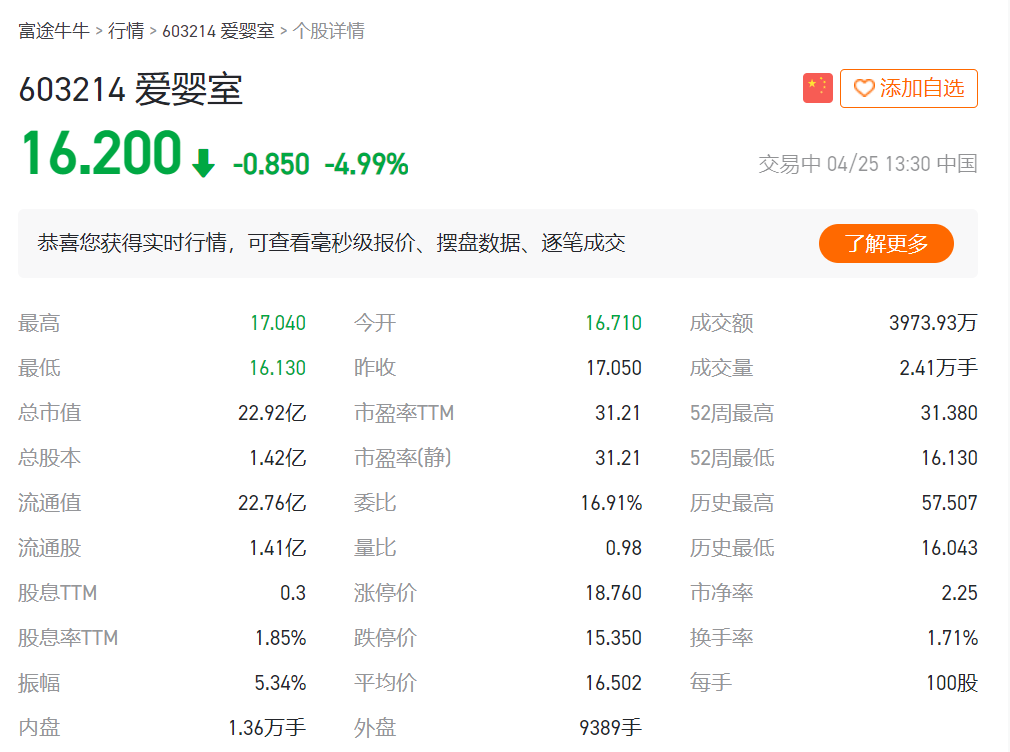
Task: Click the 了解更多 orange button
Action: pos(886,243)
